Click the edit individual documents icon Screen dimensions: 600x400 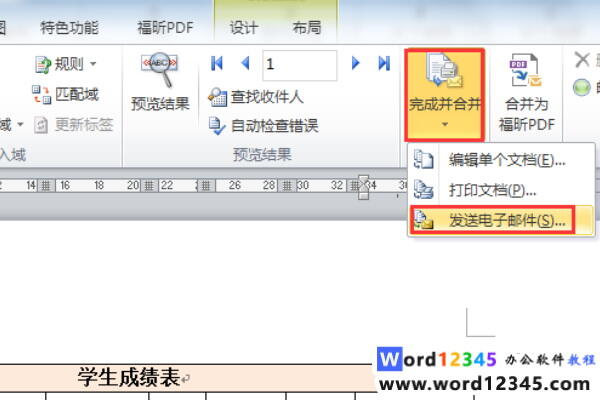pos(423,160)
